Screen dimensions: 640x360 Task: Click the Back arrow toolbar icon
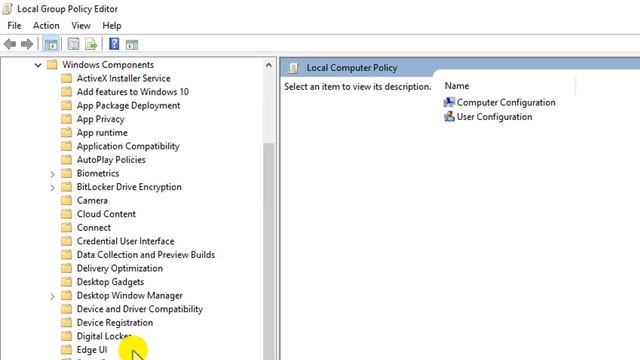pyautogui.click(x=10, y=44)
